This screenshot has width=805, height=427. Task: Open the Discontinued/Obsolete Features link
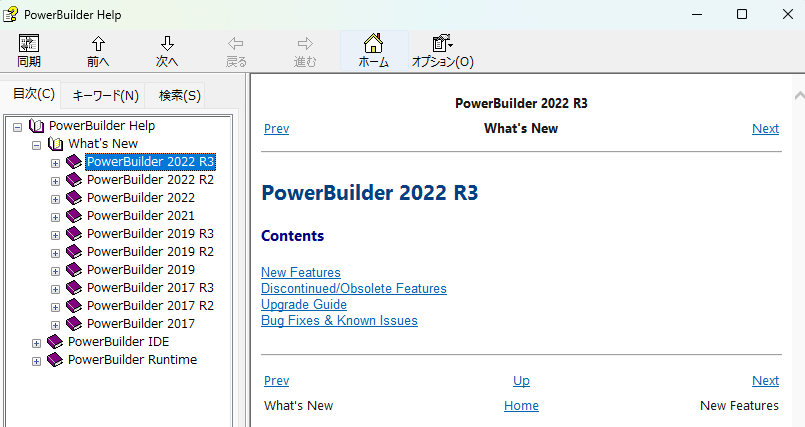click(x=353, y=289)
